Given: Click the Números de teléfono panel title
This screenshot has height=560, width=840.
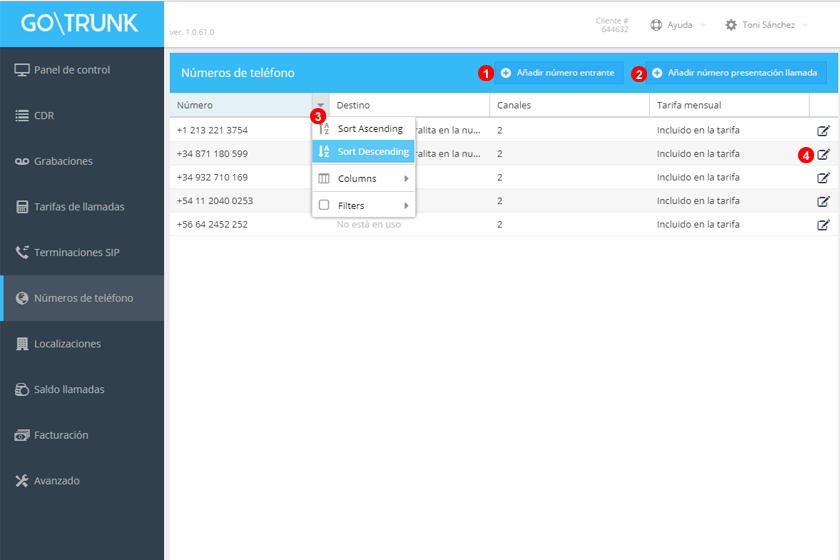Looking at the screenshot, I should 238,73.
